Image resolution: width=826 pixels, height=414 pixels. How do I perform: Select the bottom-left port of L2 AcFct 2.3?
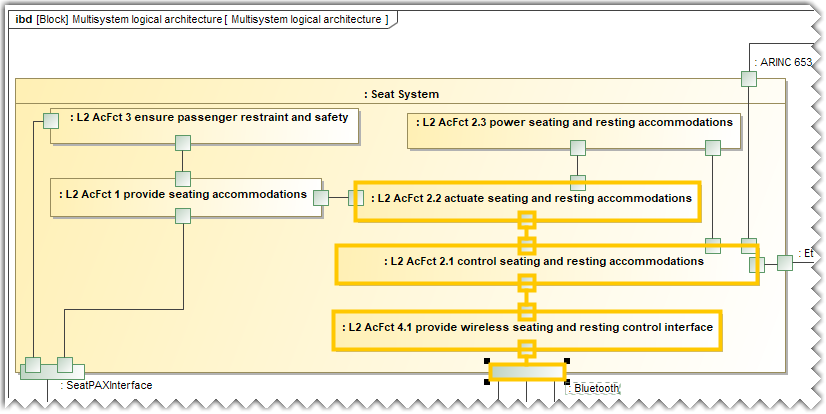(578, 148)
